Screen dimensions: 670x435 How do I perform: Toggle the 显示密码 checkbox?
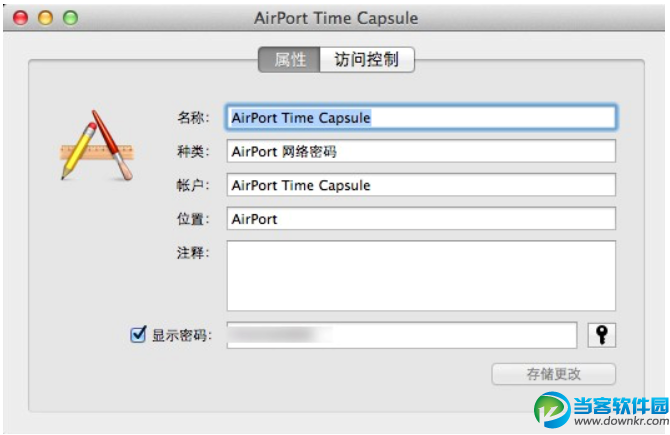pos(139,335)
